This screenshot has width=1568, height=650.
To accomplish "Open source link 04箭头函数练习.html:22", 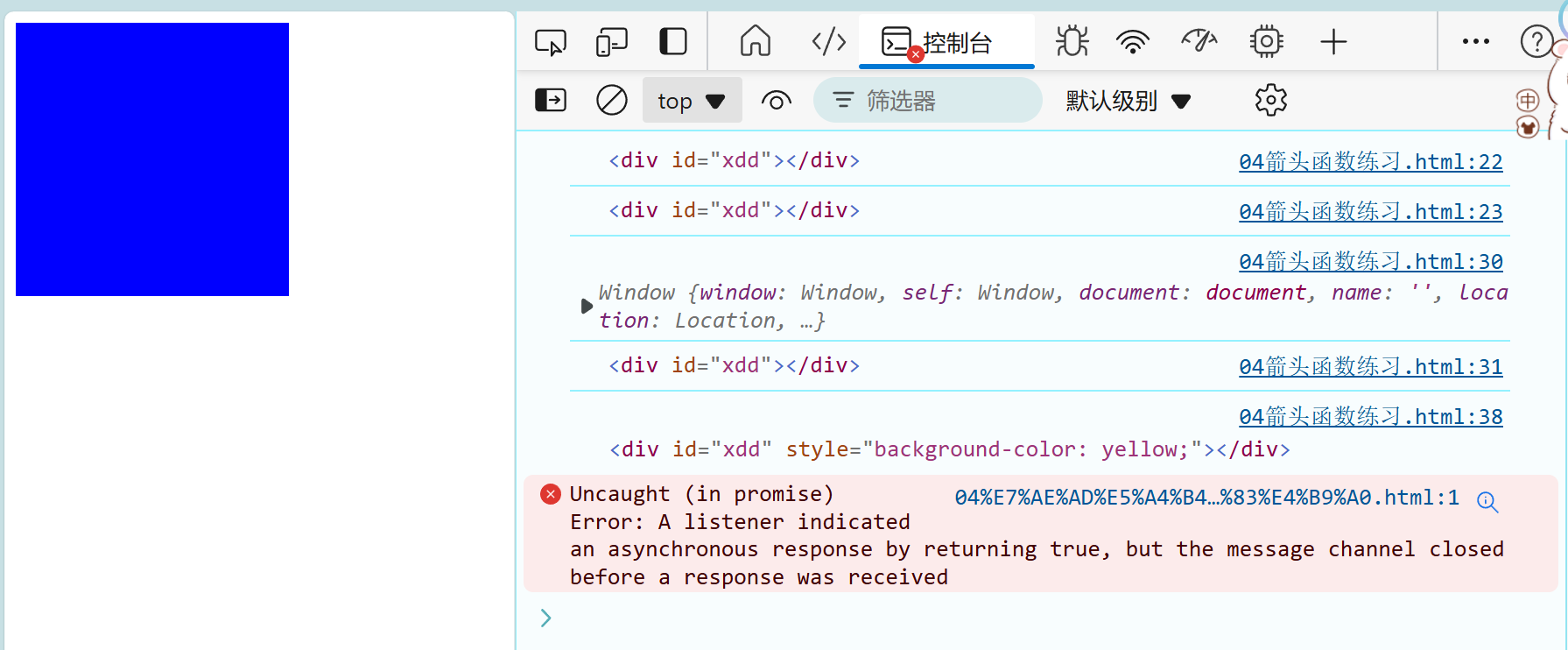I will 1371,162.
